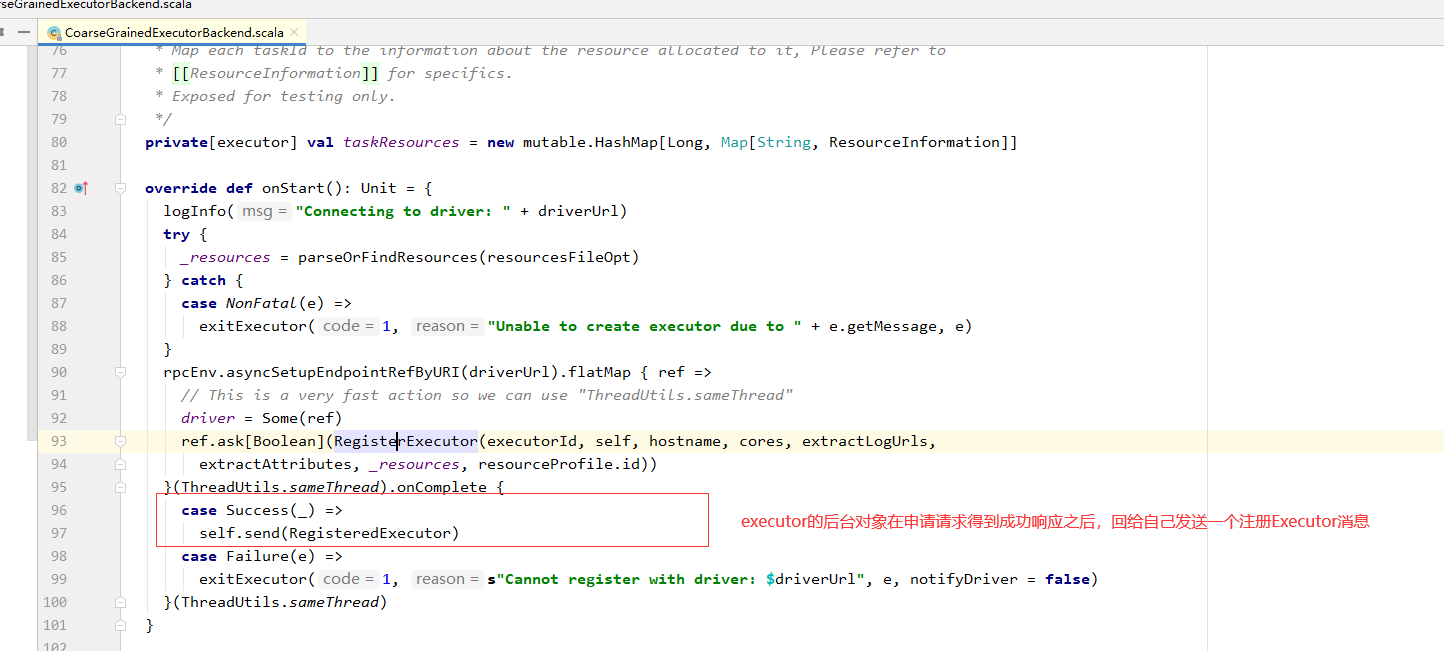Click the Scala class icon on the editor tab
The width and height of the screenshot is (1444, 651).
point(54,33)
